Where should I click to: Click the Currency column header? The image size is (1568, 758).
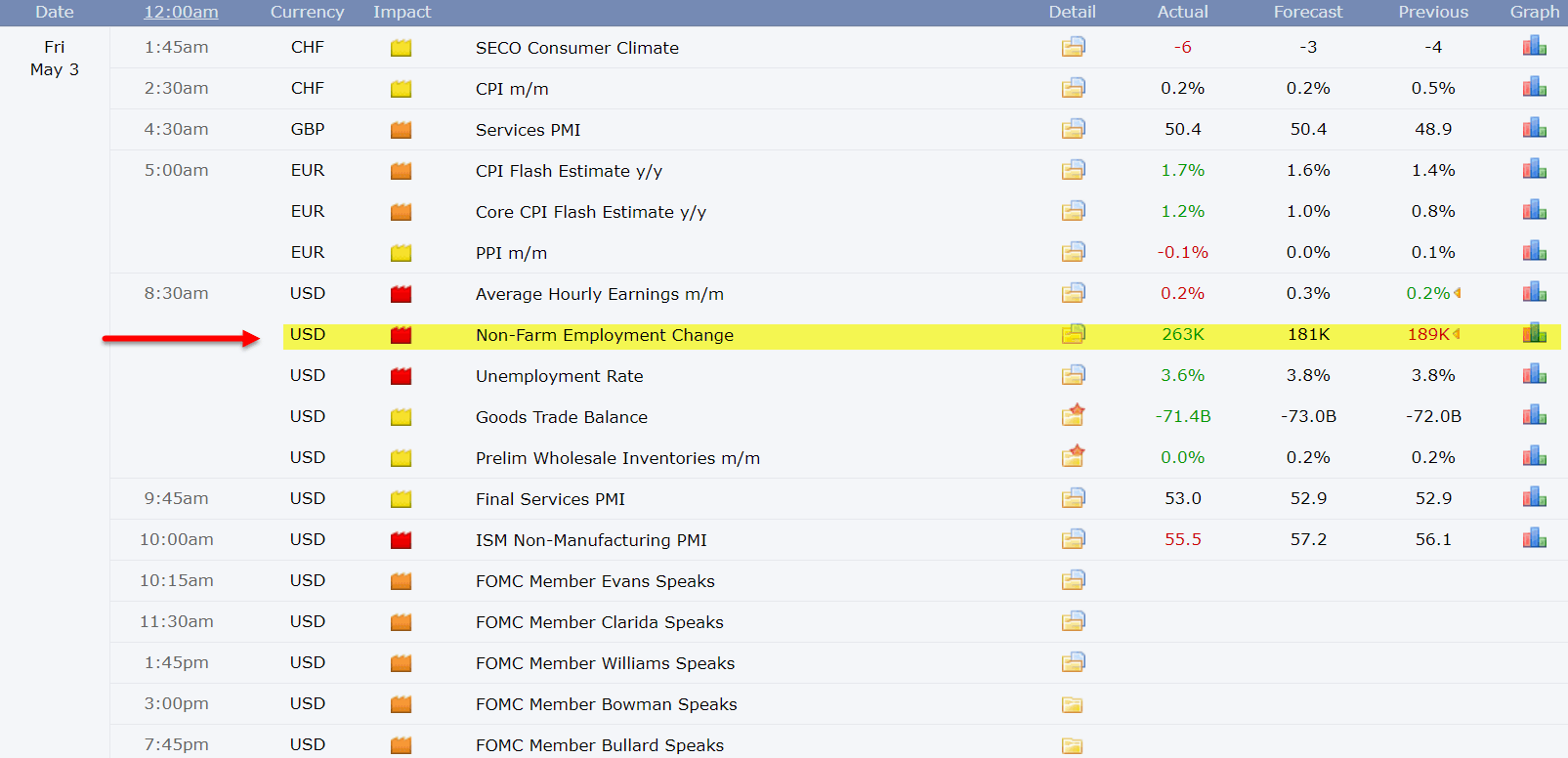[x=307, y=12]
